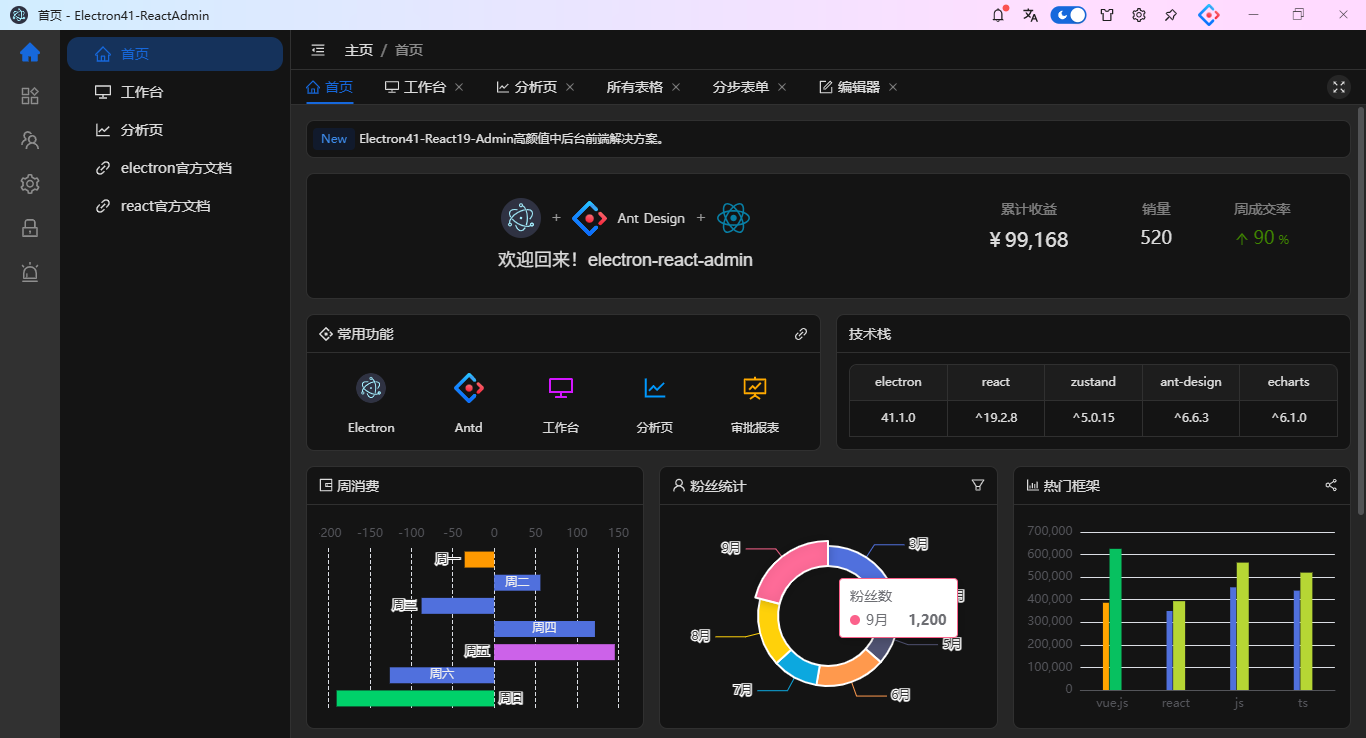The image size is (1366, 738).
Task: Open the 分析页 shortcut in 常用功能
Action: (x=655, y=404)
